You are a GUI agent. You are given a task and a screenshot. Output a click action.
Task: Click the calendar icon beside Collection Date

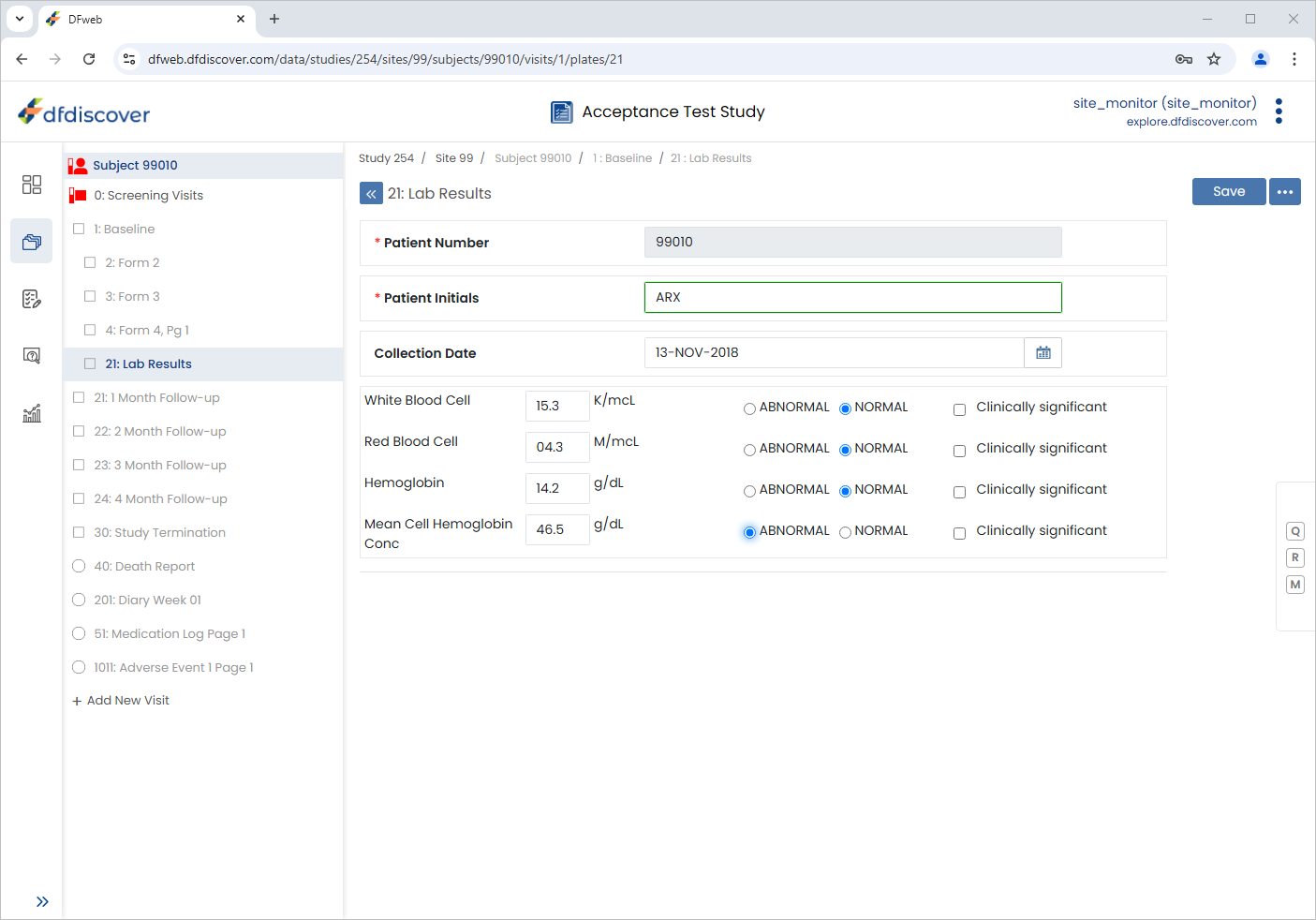[1043, 353]
